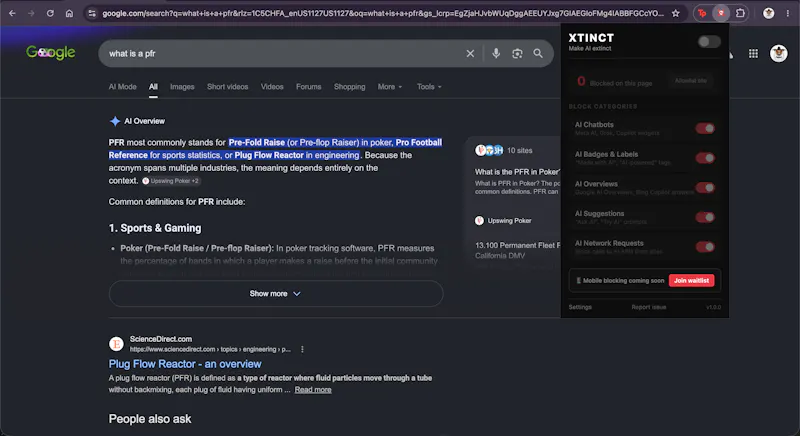Expand the More dropdown
The image size is (800, 436).
pos(390,87)
